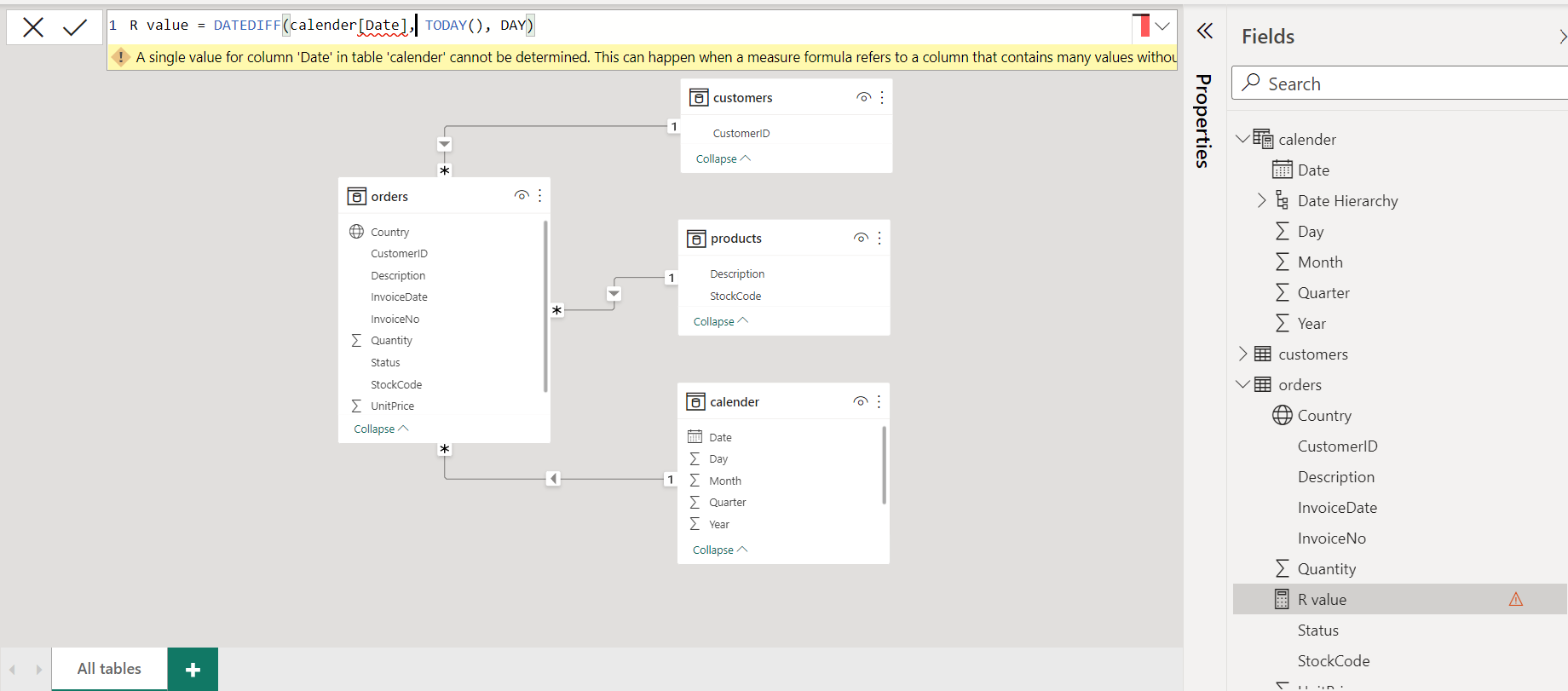This screenshot has width=1568, height=691.
Task: Open more options on products table card
Action: pos(879,238)
